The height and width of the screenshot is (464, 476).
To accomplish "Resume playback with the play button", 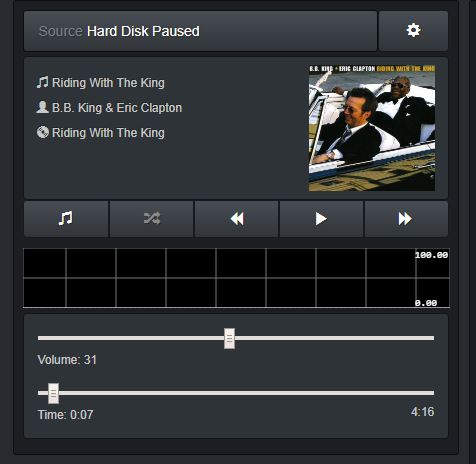I will pyautogui.click(x=321, y=219).
